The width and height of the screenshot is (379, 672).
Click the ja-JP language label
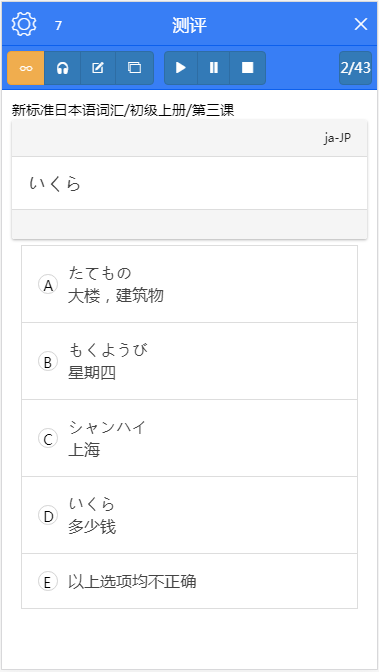[x=338, y=138]
